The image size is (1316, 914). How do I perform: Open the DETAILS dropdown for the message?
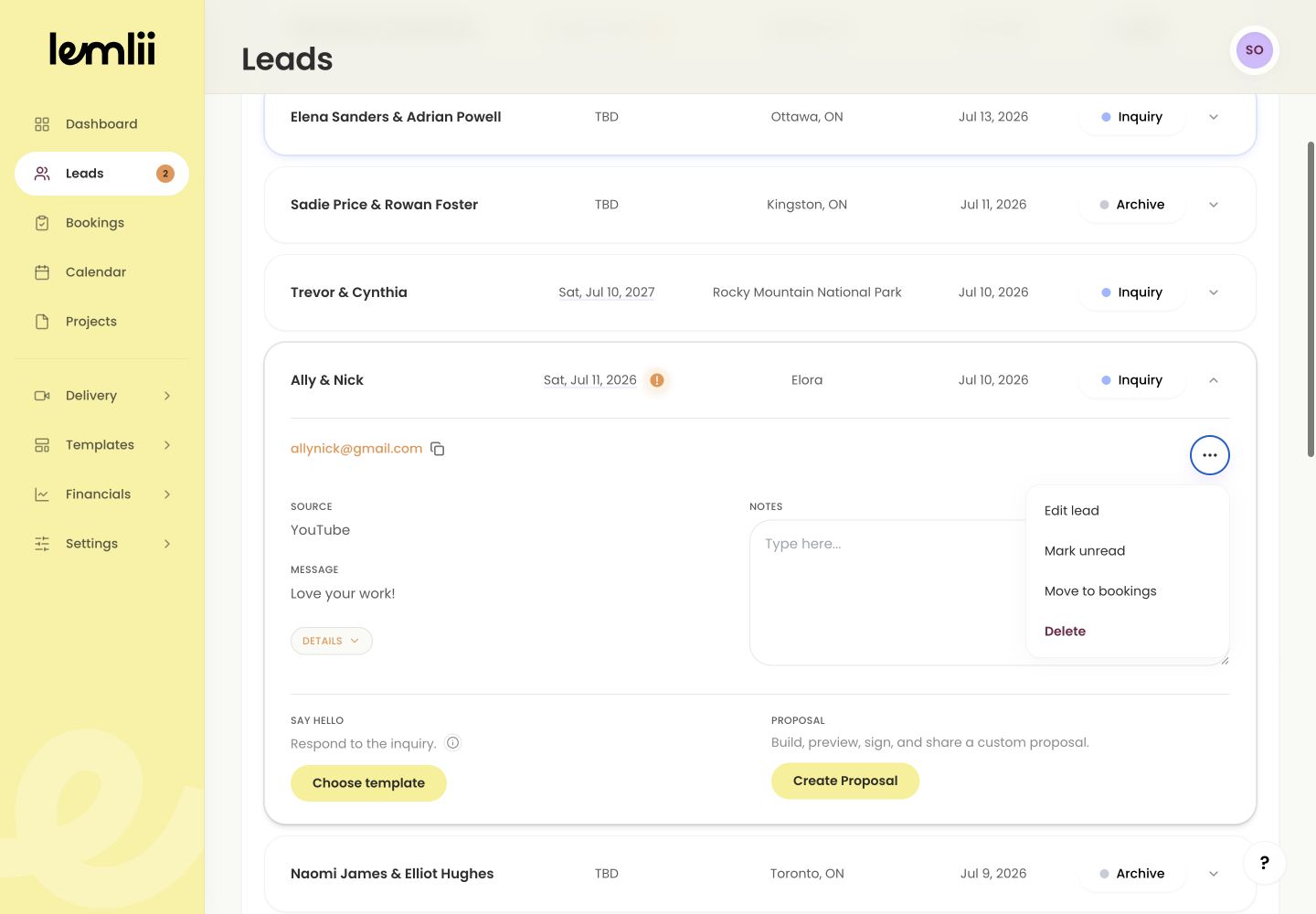(x=331, y=641)
